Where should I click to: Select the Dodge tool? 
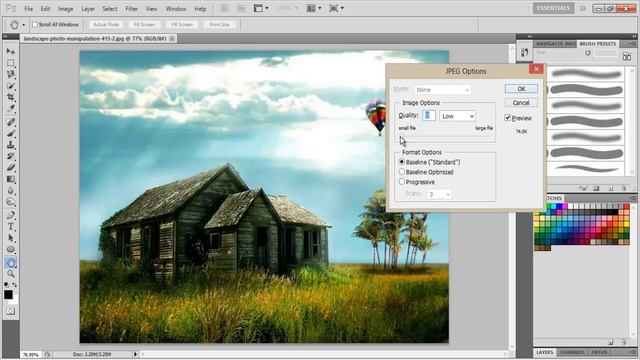(x=11, y=202)
